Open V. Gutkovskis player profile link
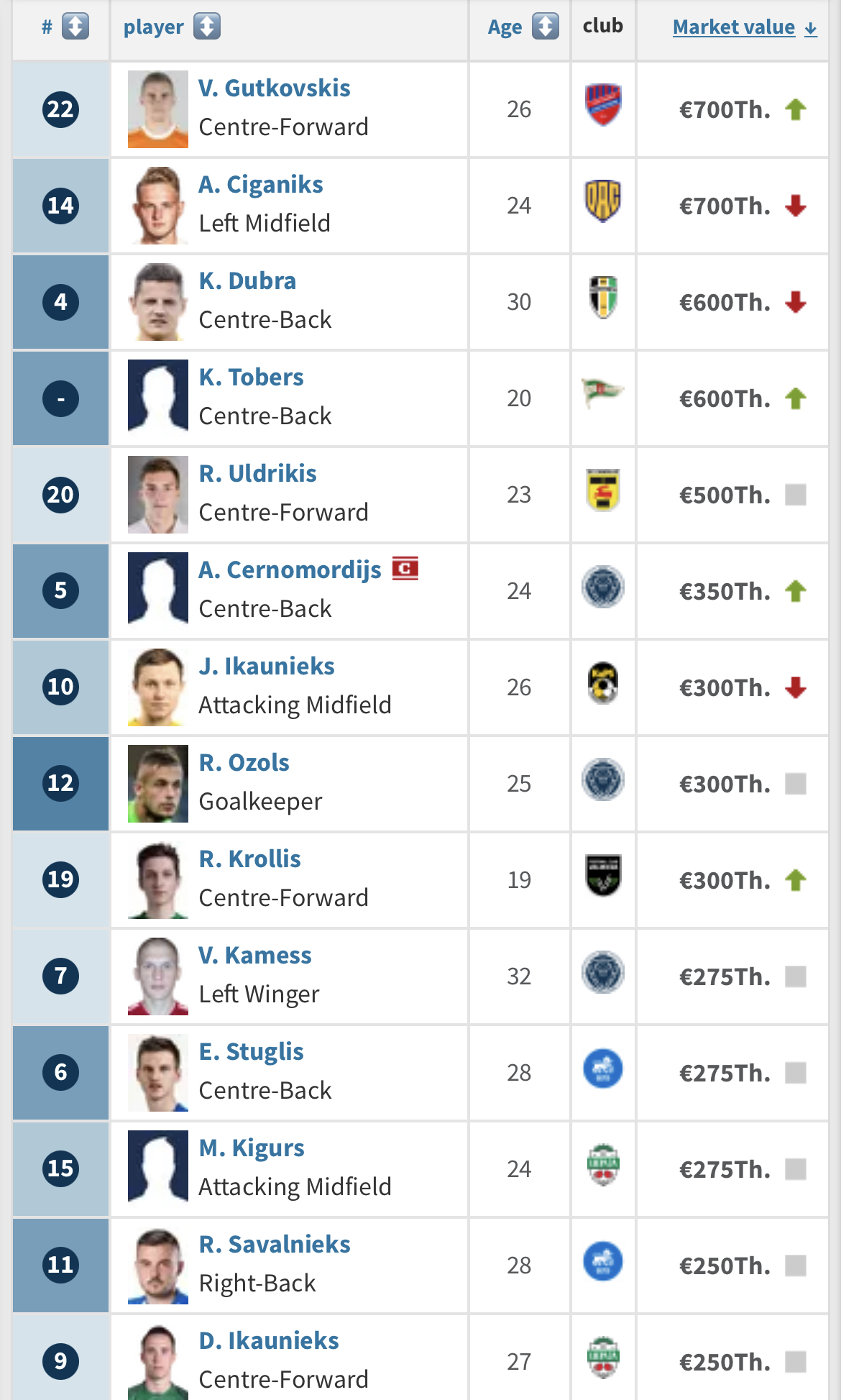841x1400 pixels. tap(274, 88)
